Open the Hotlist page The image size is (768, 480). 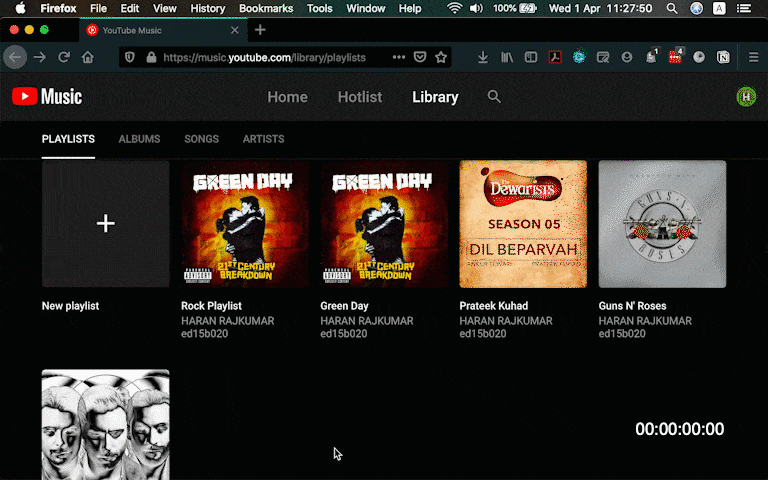click(x=360, y=97)
